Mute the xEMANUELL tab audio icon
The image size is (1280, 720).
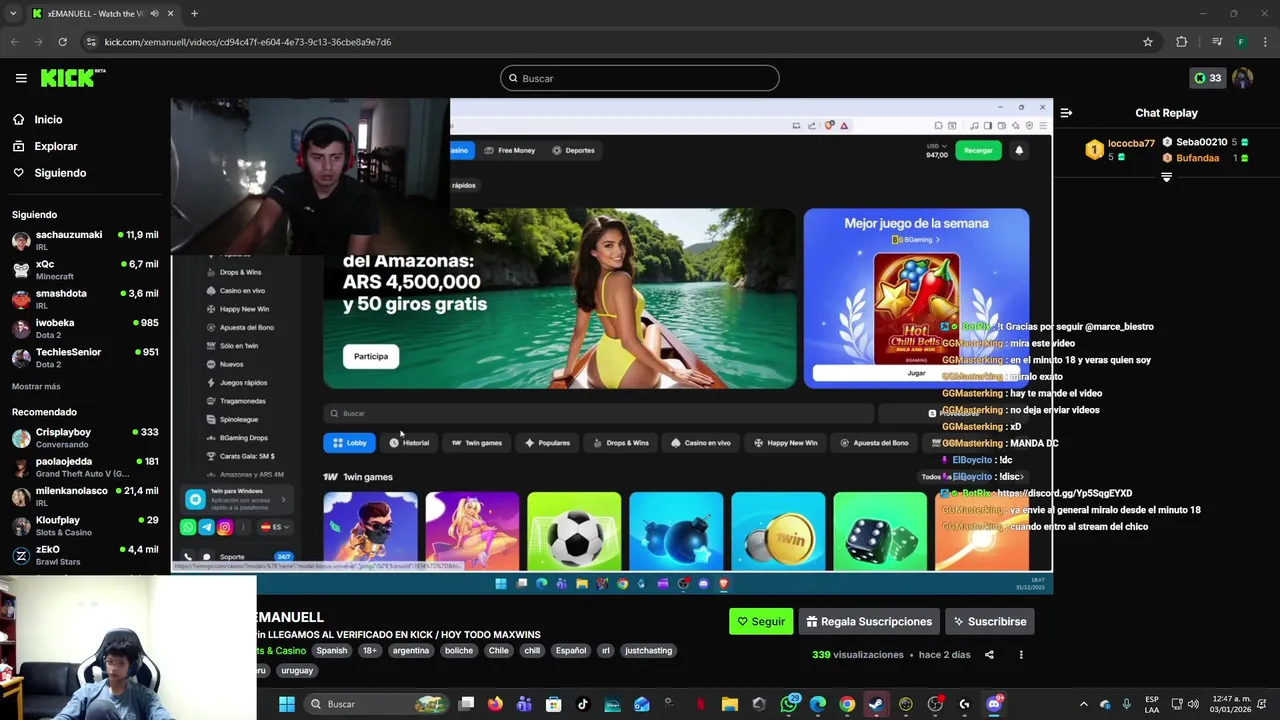pyautogui.click(x=154, y=14)
